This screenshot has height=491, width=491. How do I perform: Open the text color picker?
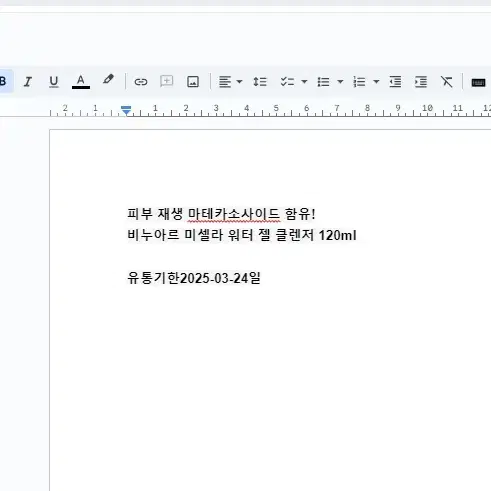(81, 82)
